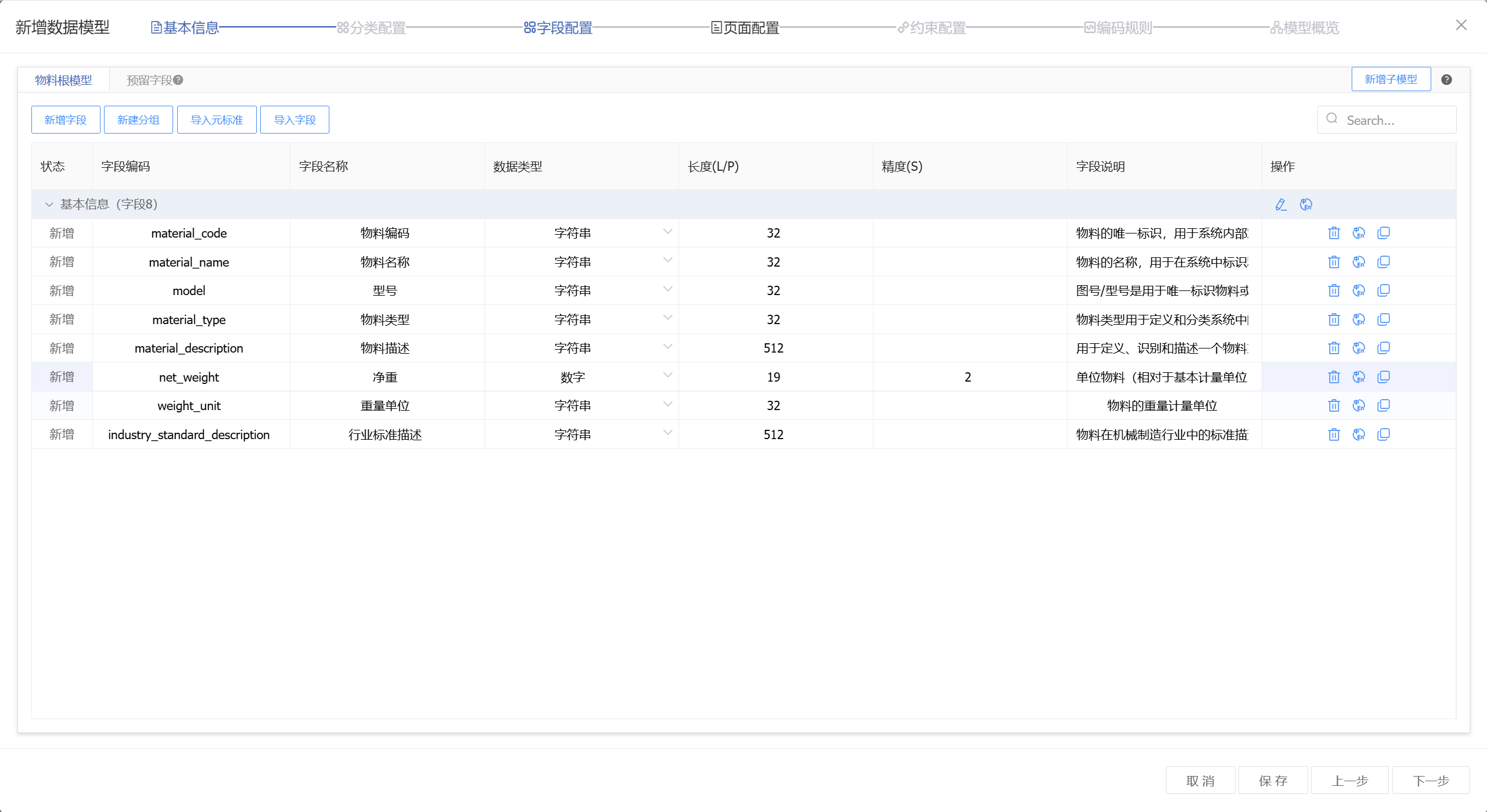Click 导入元标准 button
The height and width of the screenshot is (812, 1487).
pyautogui.click(x=217, y=120)
